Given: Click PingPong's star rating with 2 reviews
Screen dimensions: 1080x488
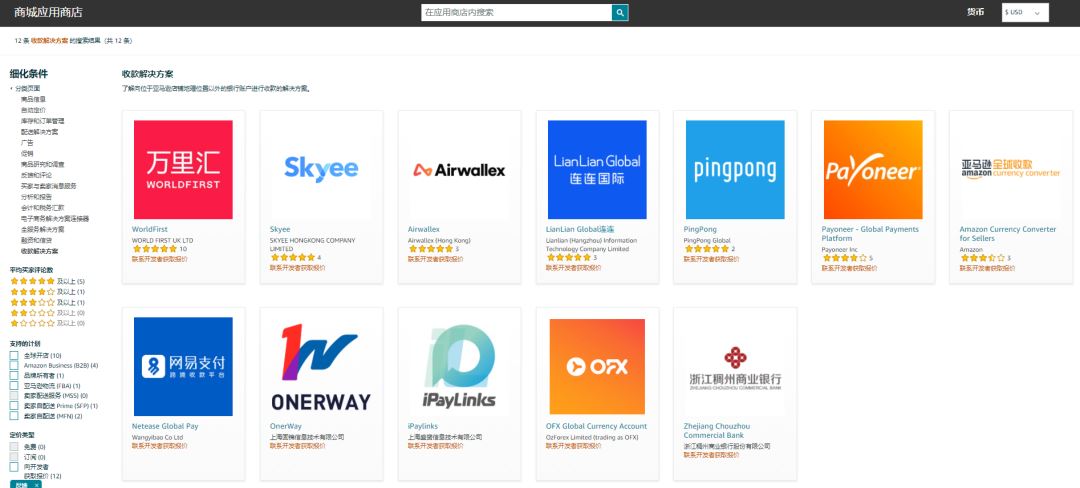Looking at the screenshot, I should click(x=709, y=248).
